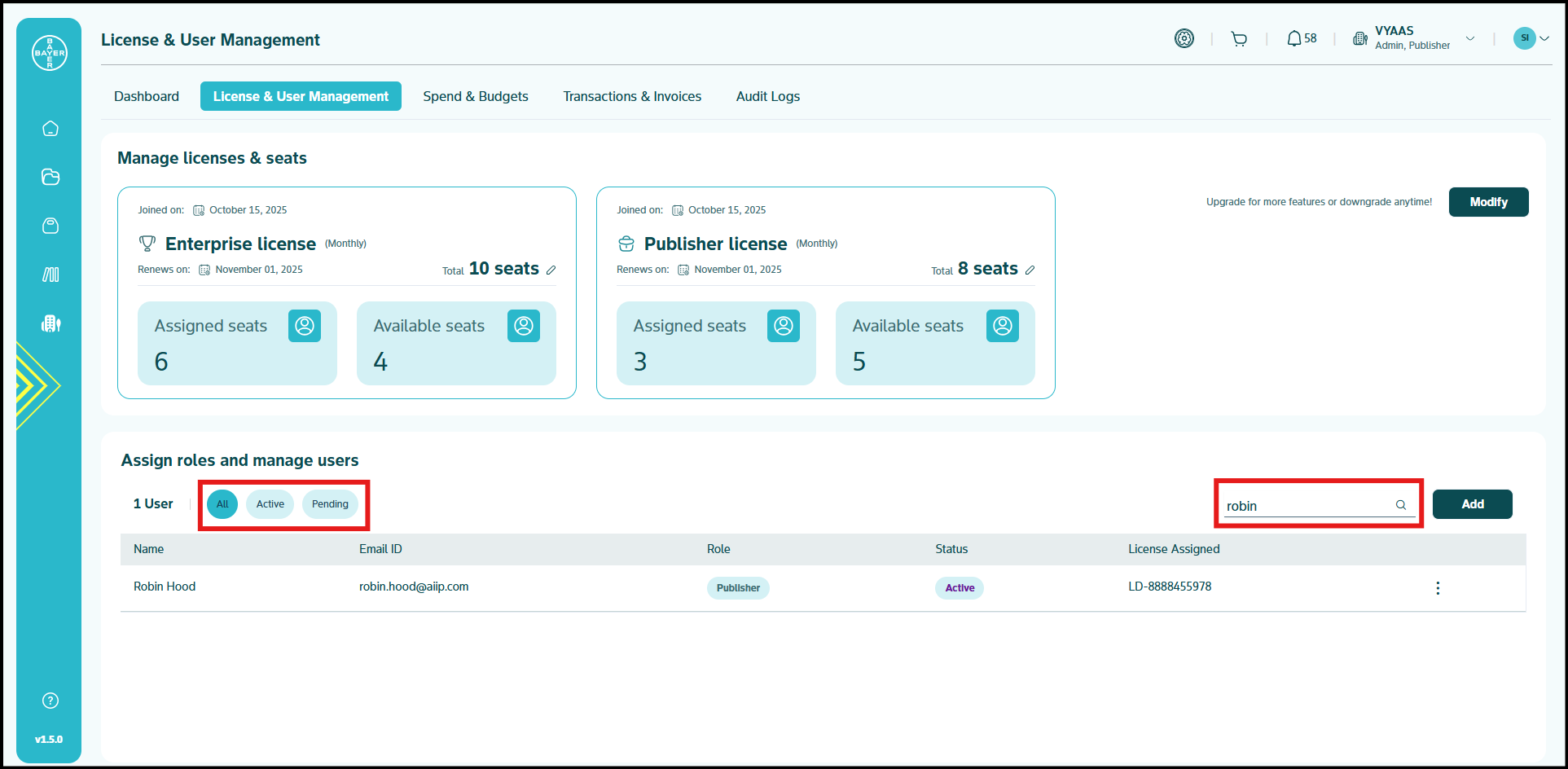The height and width of the screenshot is (769, 1568).
Task: Open the Audit Logs tab
Action: tap(767, 96)
